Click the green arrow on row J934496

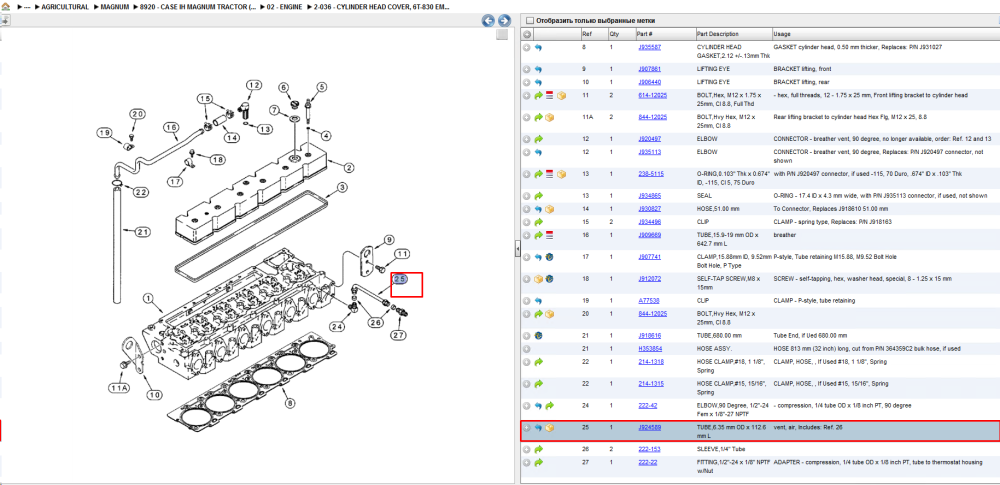point(538,222)
